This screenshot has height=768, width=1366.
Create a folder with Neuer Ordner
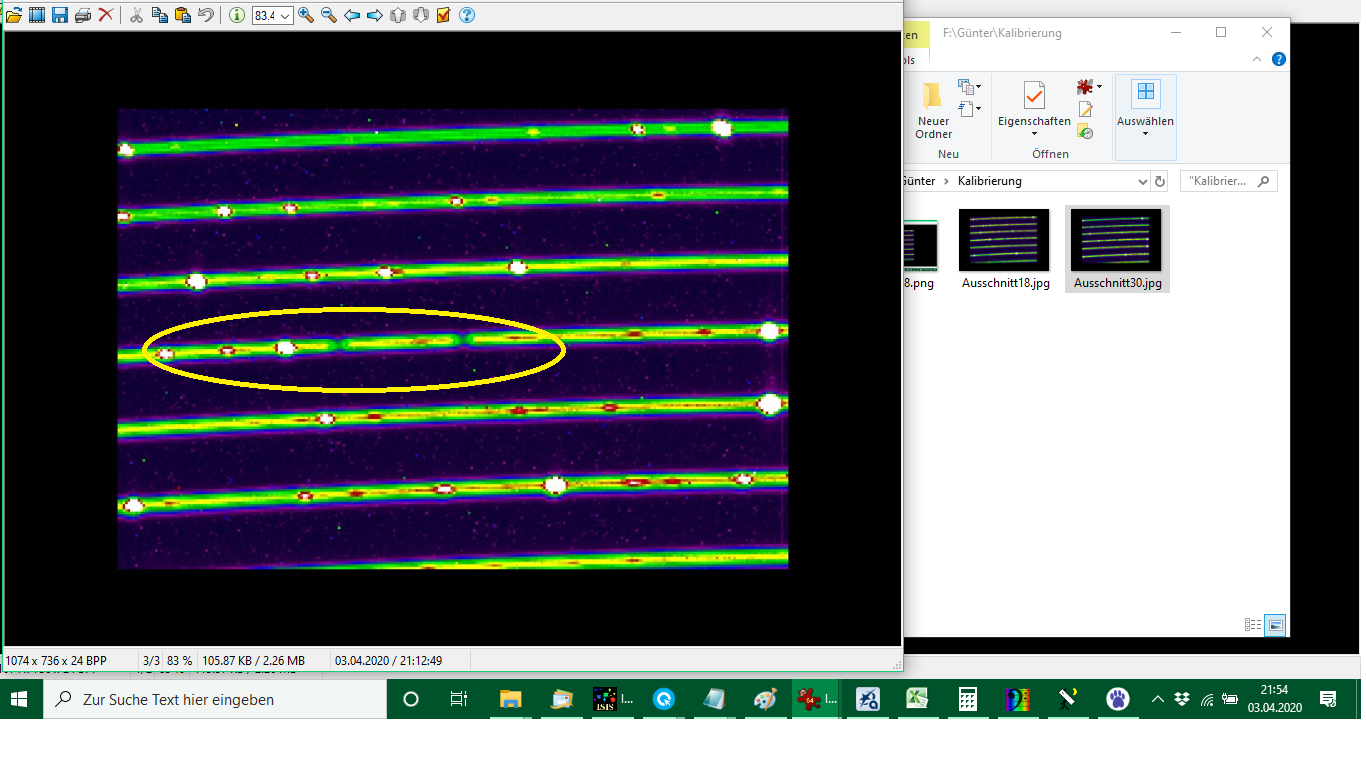click(933, 110)
